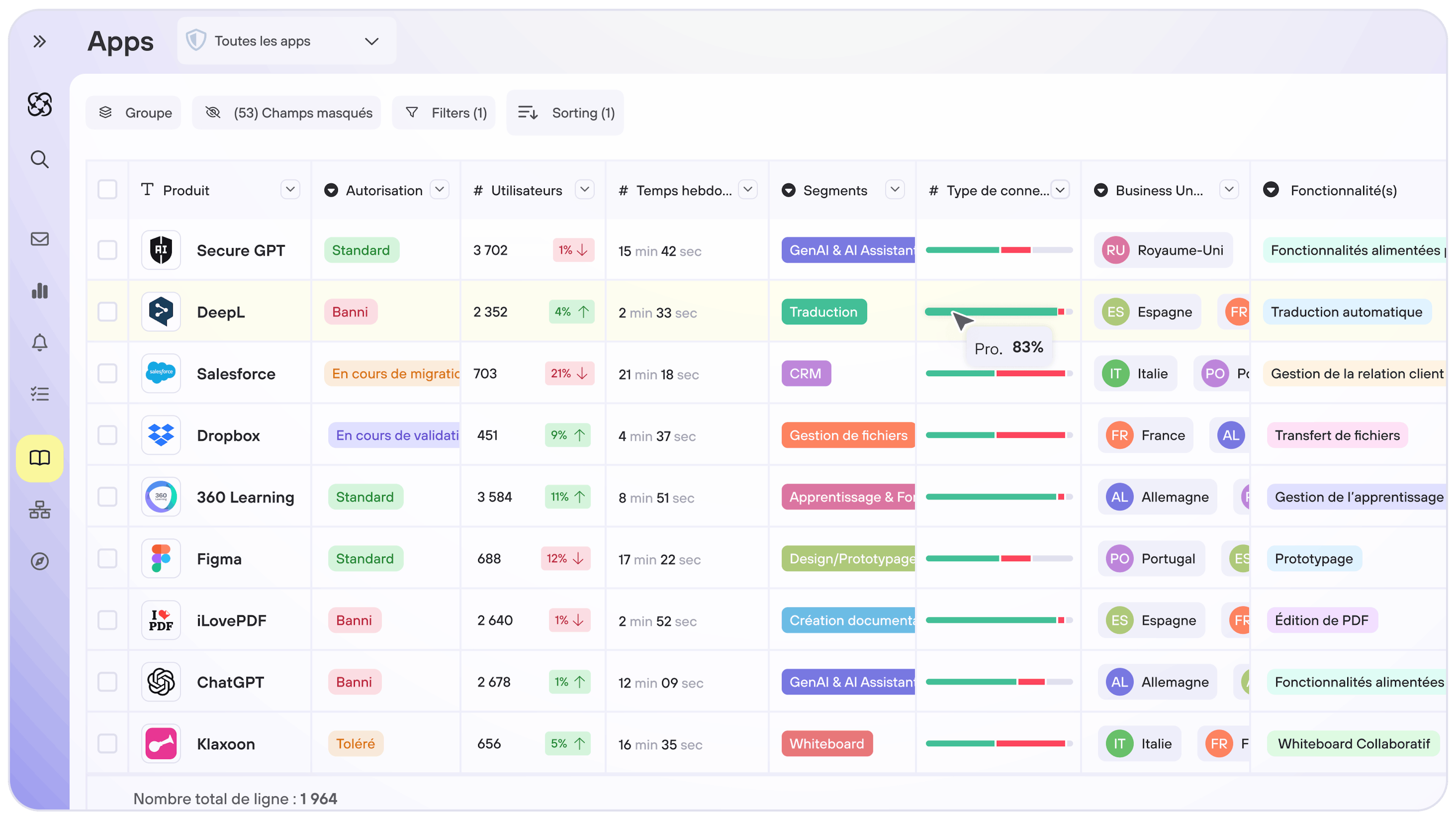Open the Toutes les apps dropdown
1456x819 pixels.
(x=287, y=41)
